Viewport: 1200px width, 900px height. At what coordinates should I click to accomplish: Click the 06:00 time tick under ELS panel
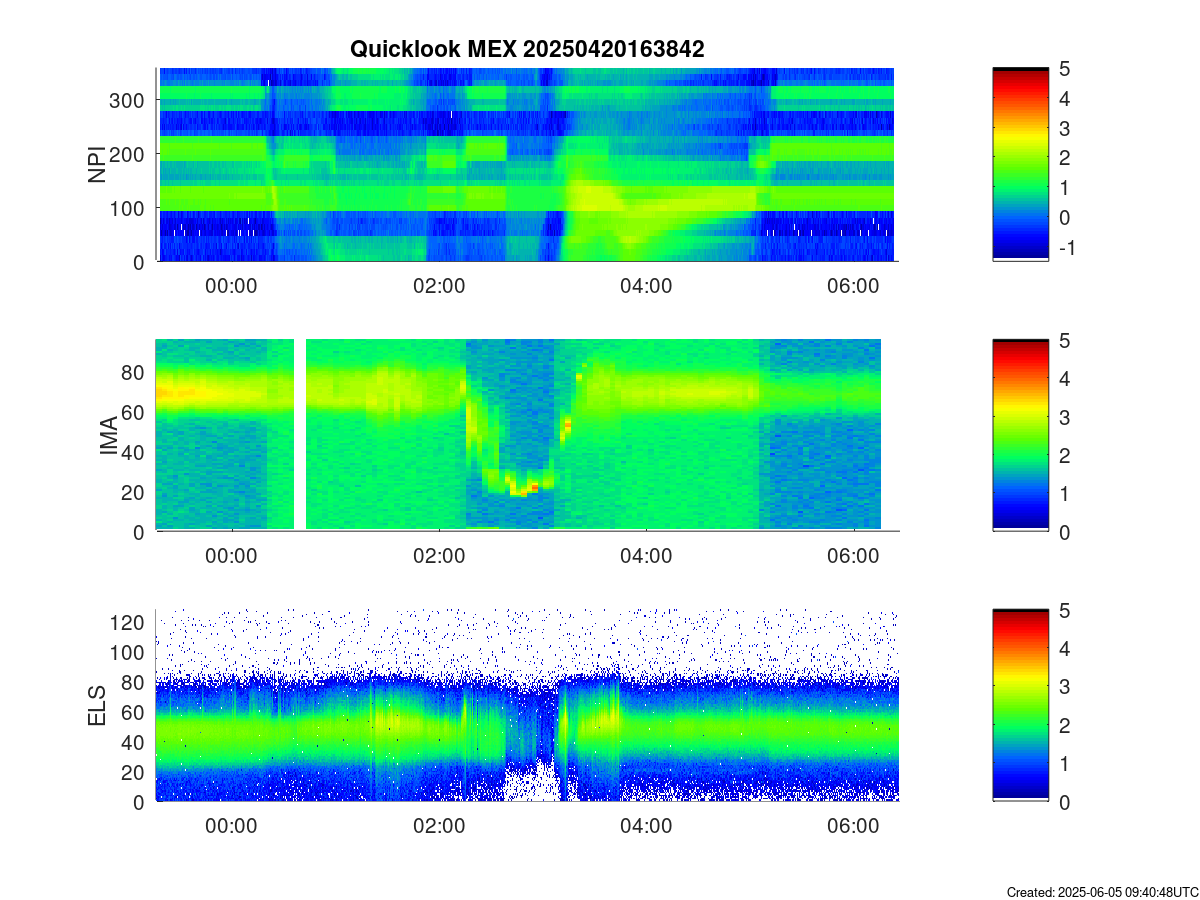click(853, 826)
